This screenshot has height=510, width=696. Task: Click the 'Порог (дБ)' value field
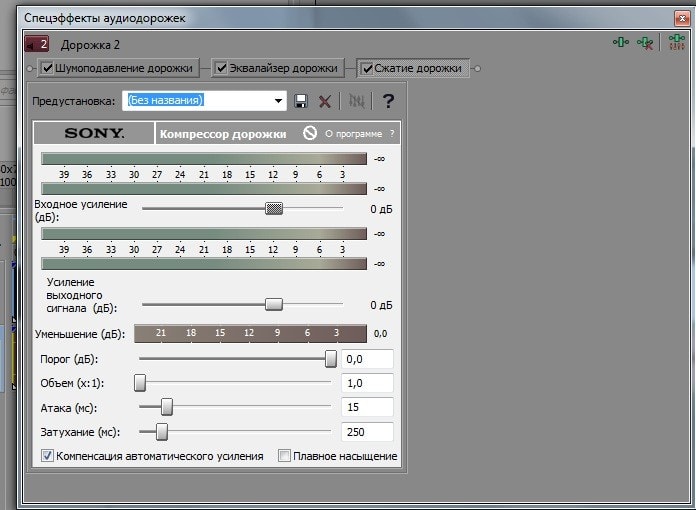(367, 359)
